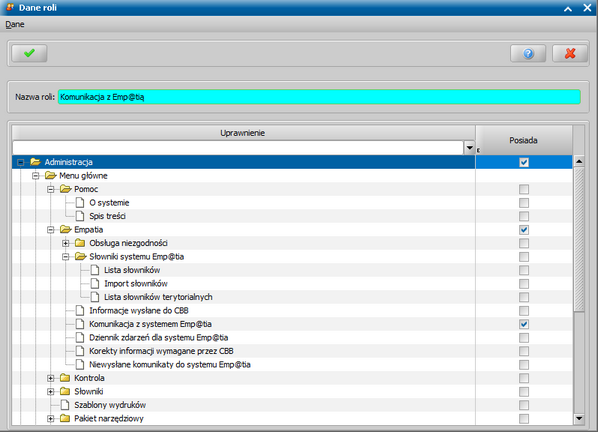598x432 pixels.
Task: Check the Szablony wydruków checkbox
Action: click(x=524, y=405)
